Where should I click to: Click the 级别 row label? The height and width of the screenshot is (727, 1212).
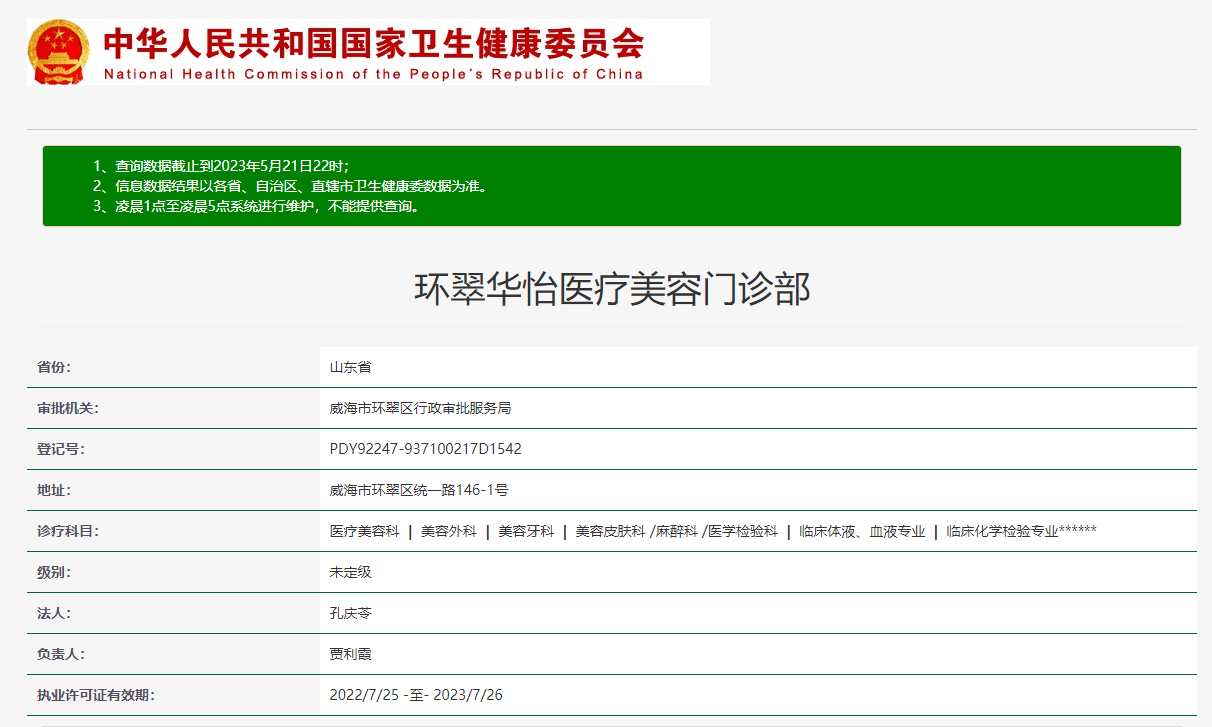[x=54, y=572]
